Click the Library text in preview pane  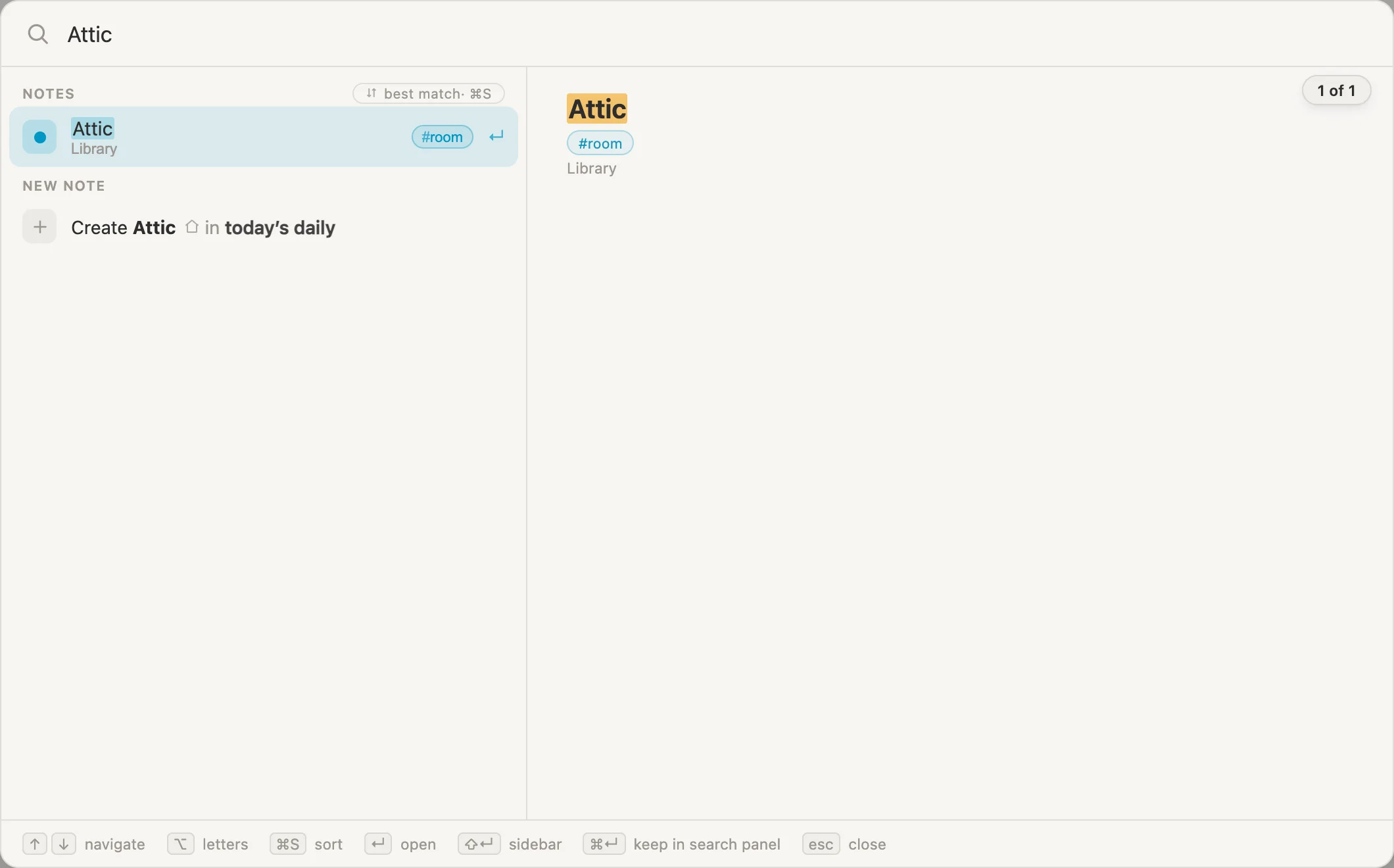592,168
